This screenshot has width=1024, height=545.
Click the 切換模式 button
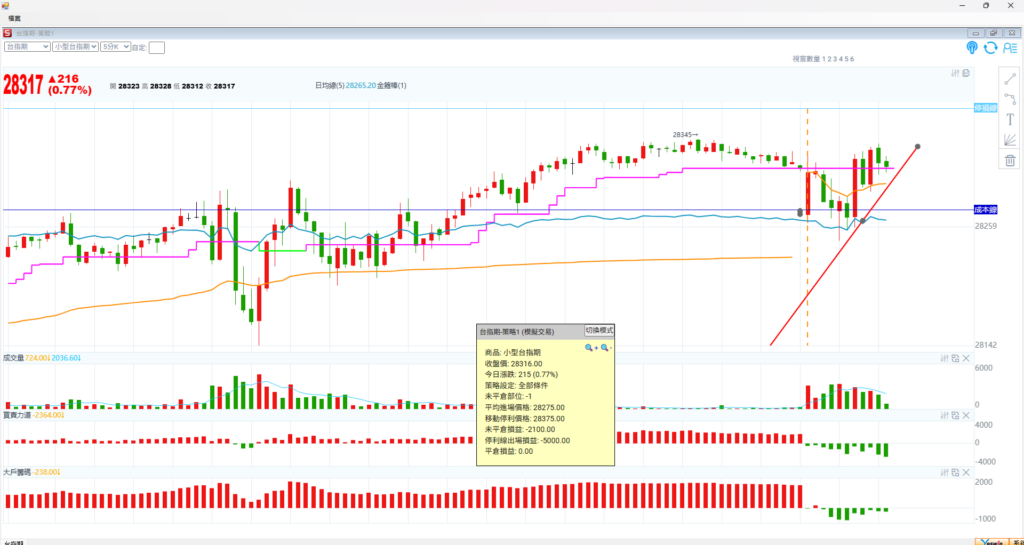pyautogui.click(x=599, y=331)
